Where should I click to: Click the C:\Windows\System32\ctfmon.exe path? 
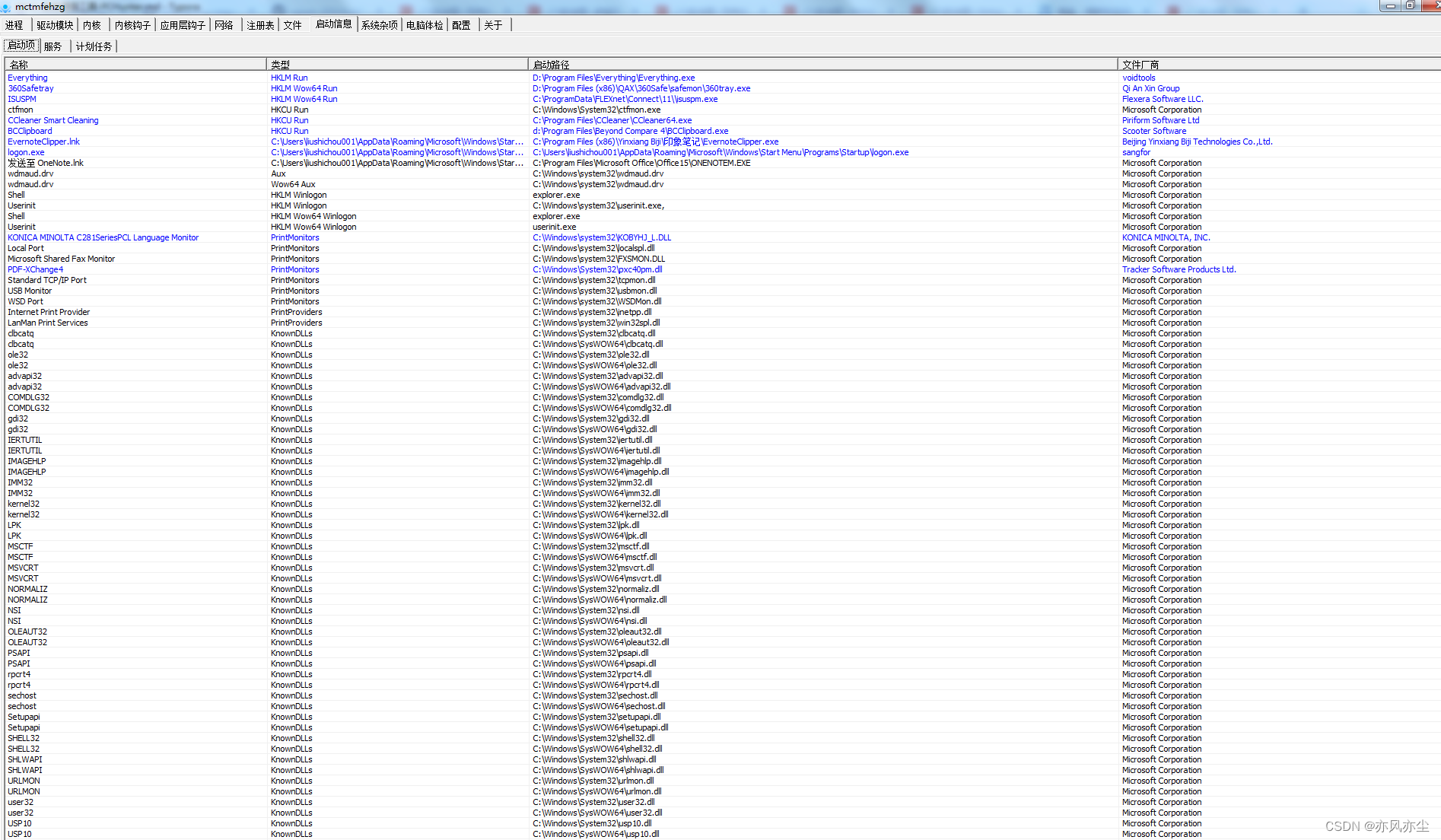coord(596,110)
